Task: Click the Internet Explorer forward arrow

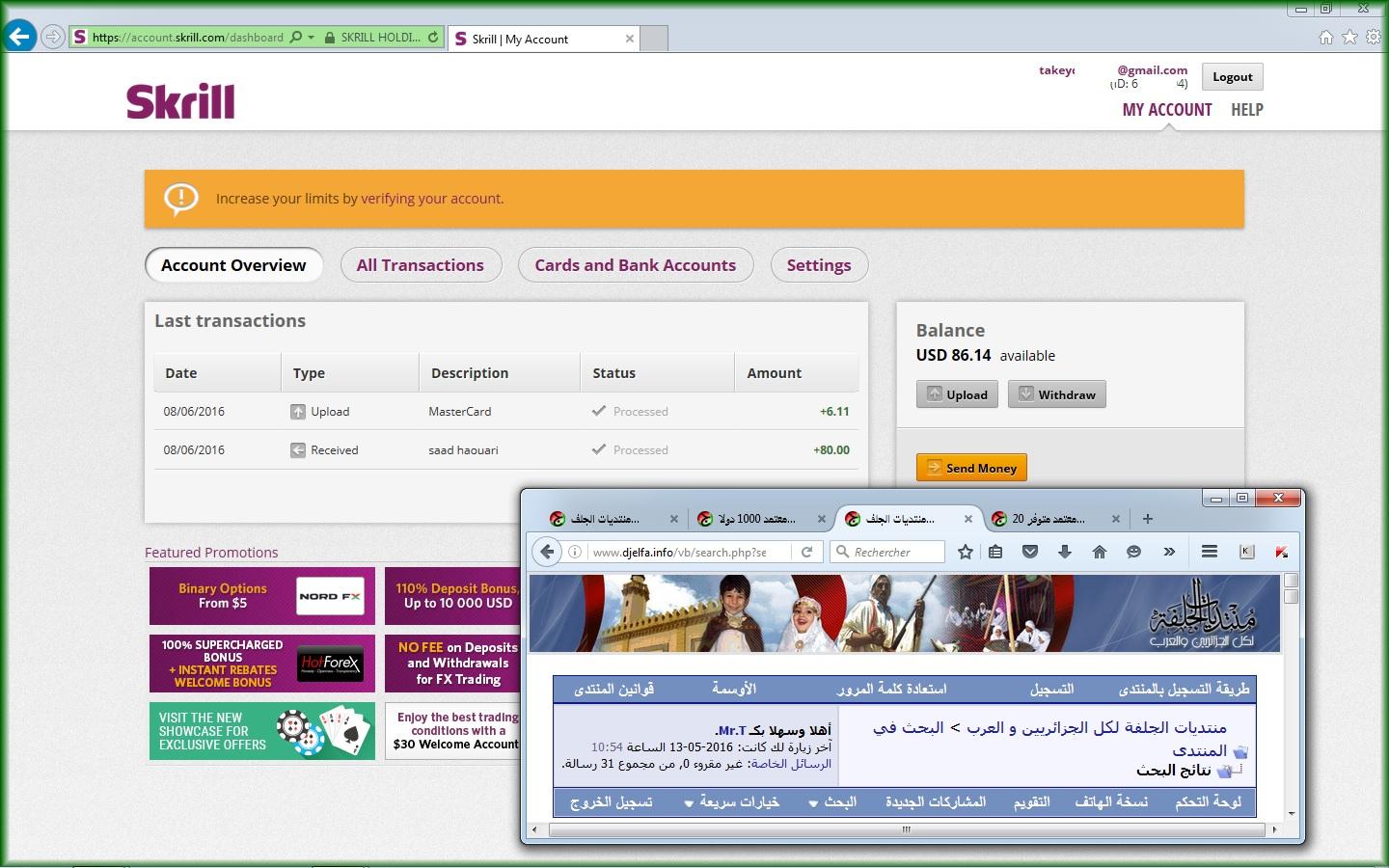Action: pyautogui.click(x=53, y=38)
